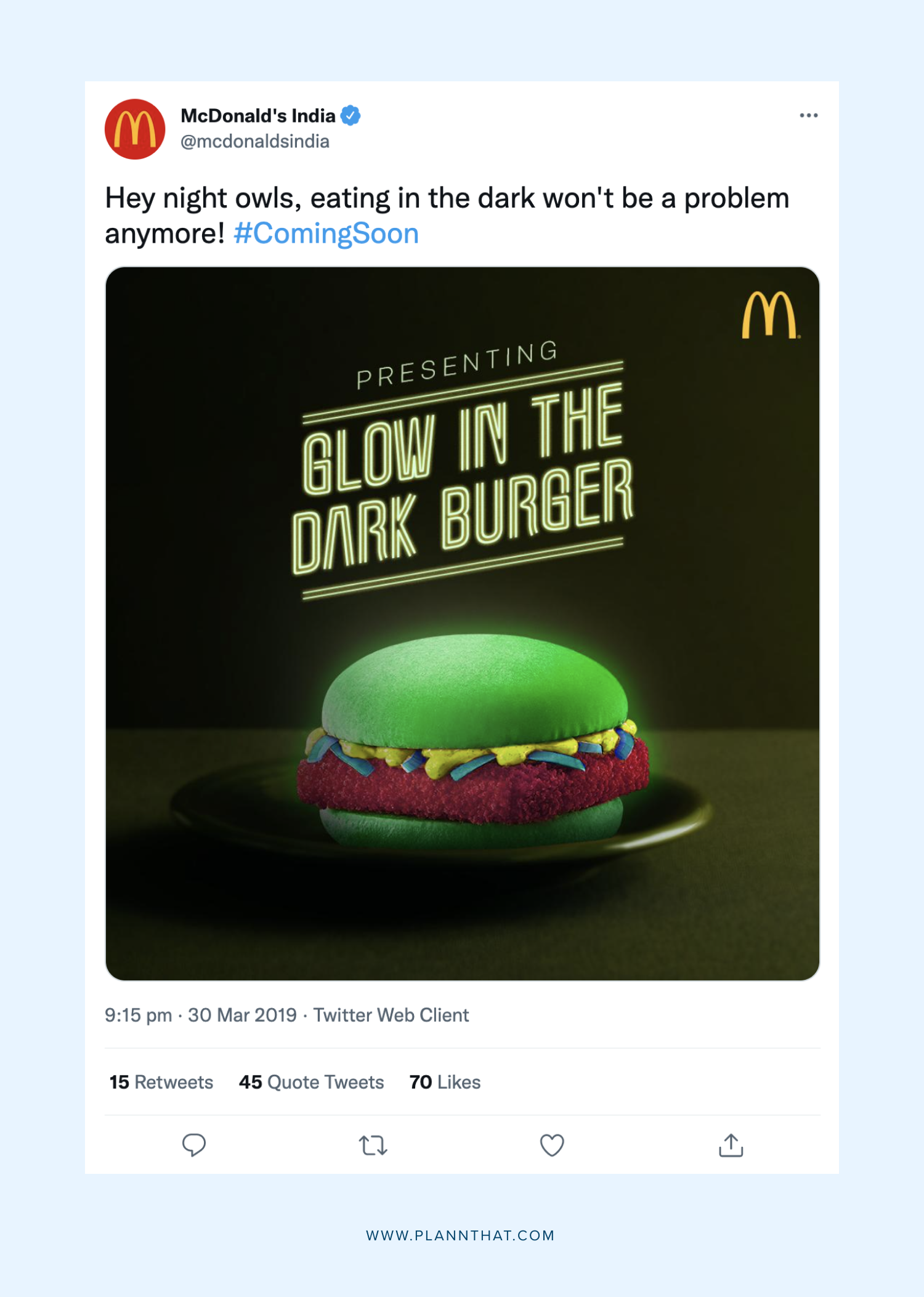The image size is (924, 1297).
Task: Click the retweet arrows icon
Action: click(x=373, y=1145)
